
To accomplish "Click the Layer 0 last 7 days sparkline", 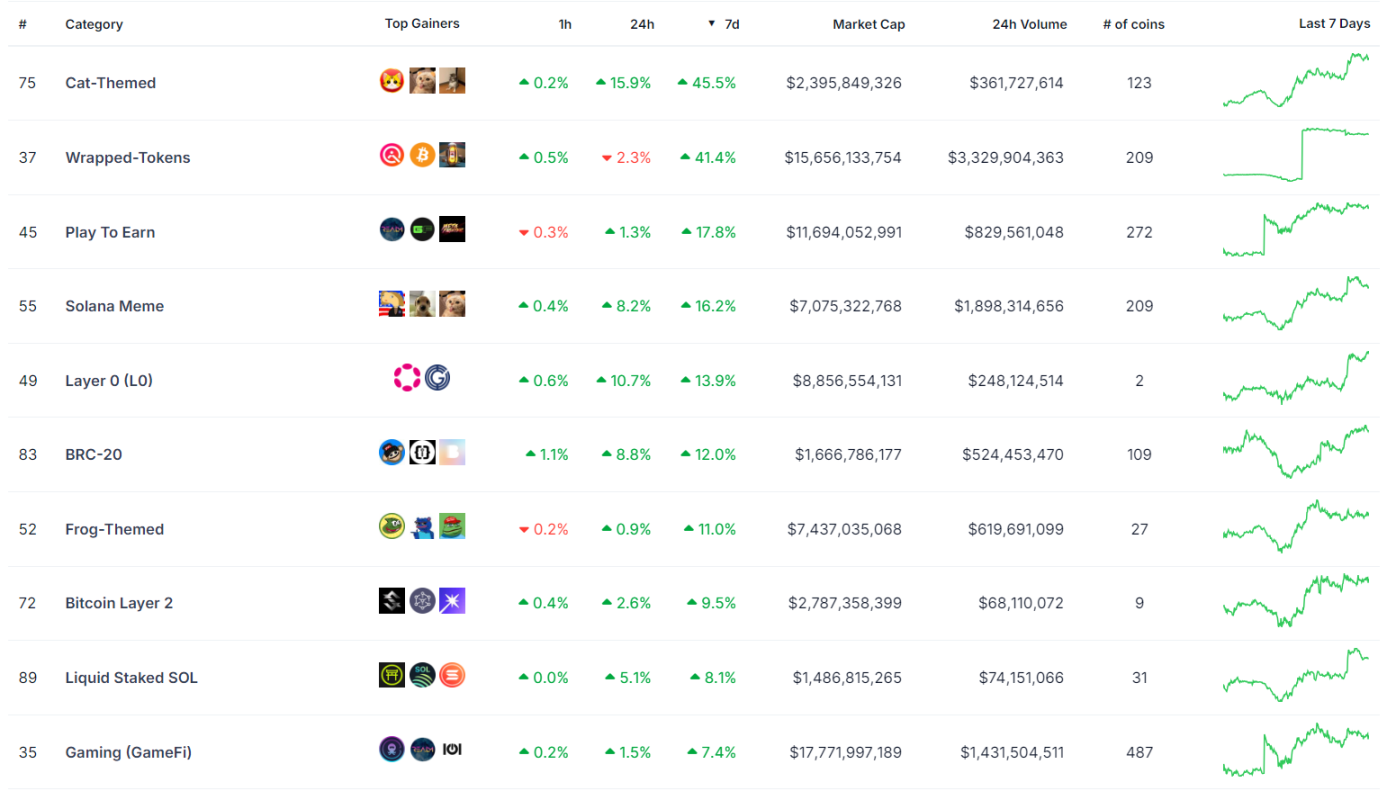I will (1296, 378).
